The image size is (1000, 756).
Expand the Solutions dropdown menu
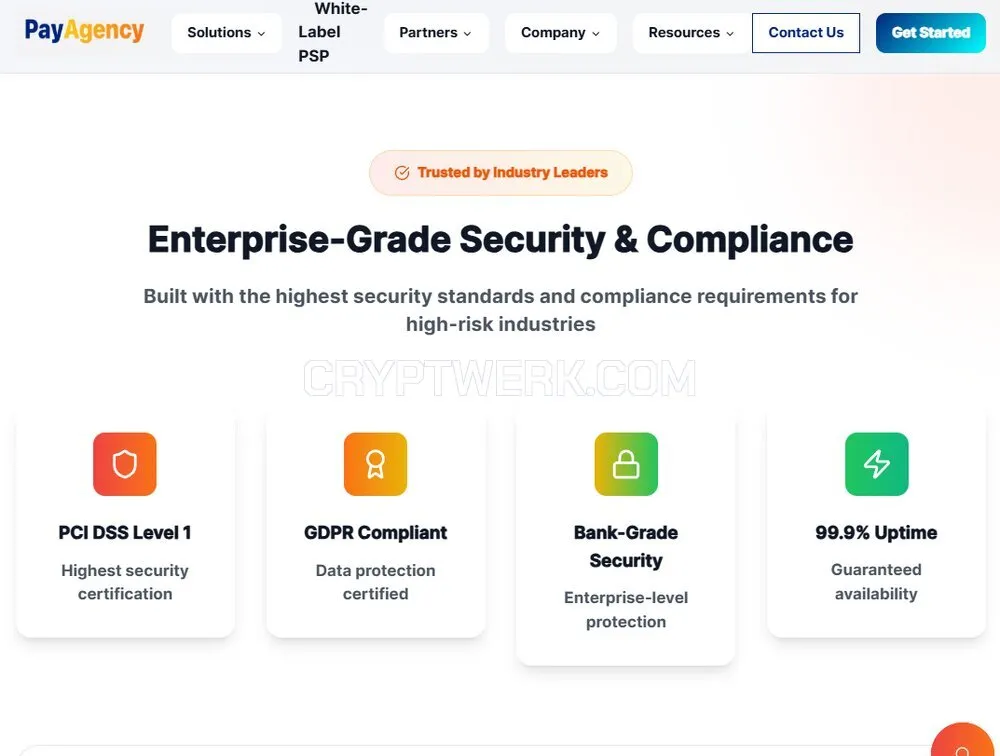click(x=226, y=33)
